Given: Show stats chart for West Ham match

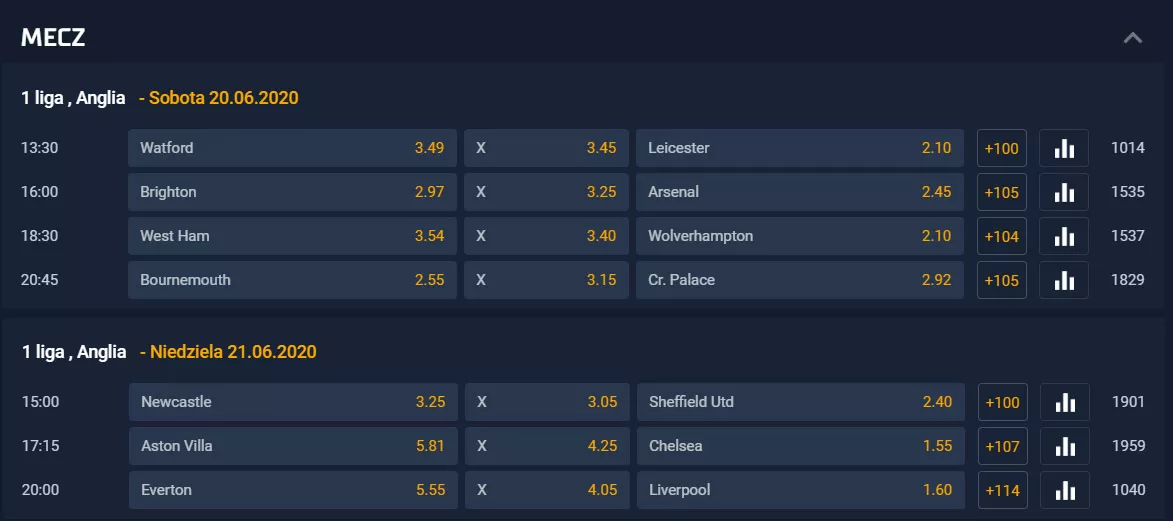Looking at the screenshot, I should pyautogui.click(x=1064, y=237).
